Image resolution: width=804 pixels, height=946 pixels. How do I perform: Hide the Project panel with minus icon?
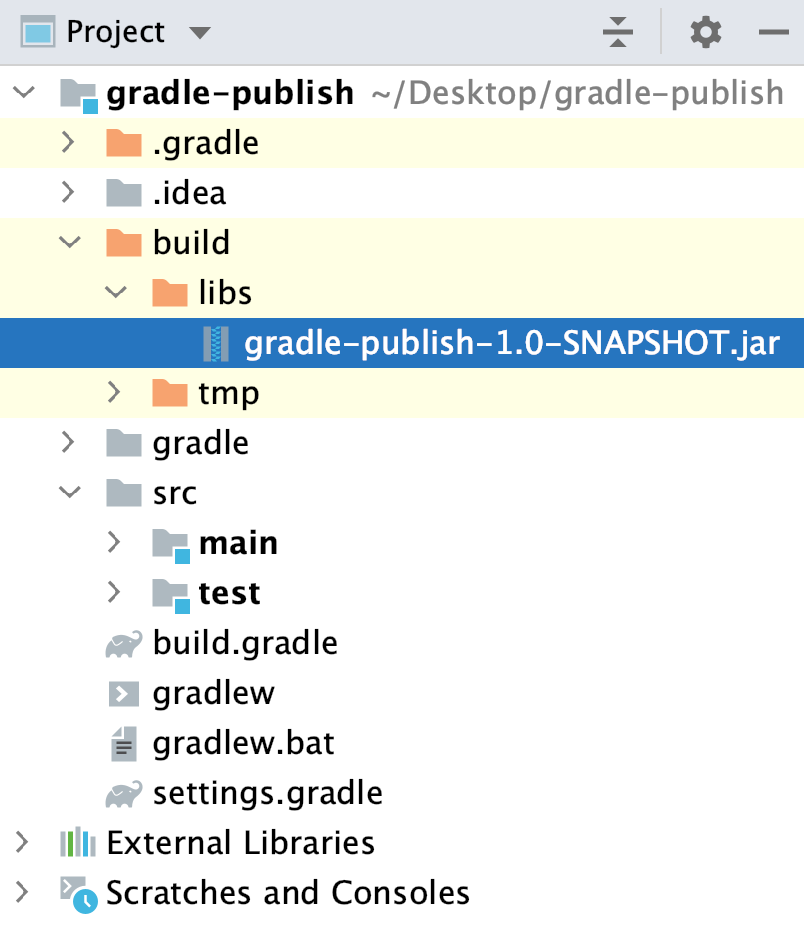pyautogui.click(x=774, y=32)
